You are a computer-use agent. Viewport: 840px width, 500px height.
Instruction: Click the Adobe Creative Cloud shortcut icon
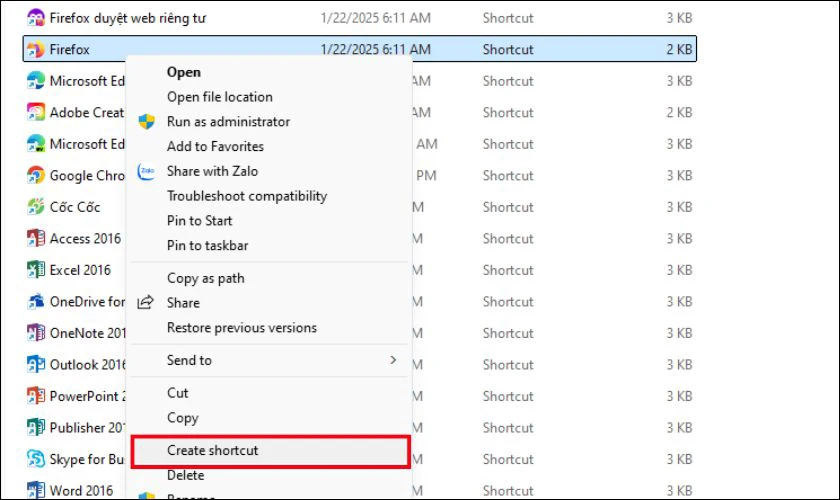[x=36, y=113]
